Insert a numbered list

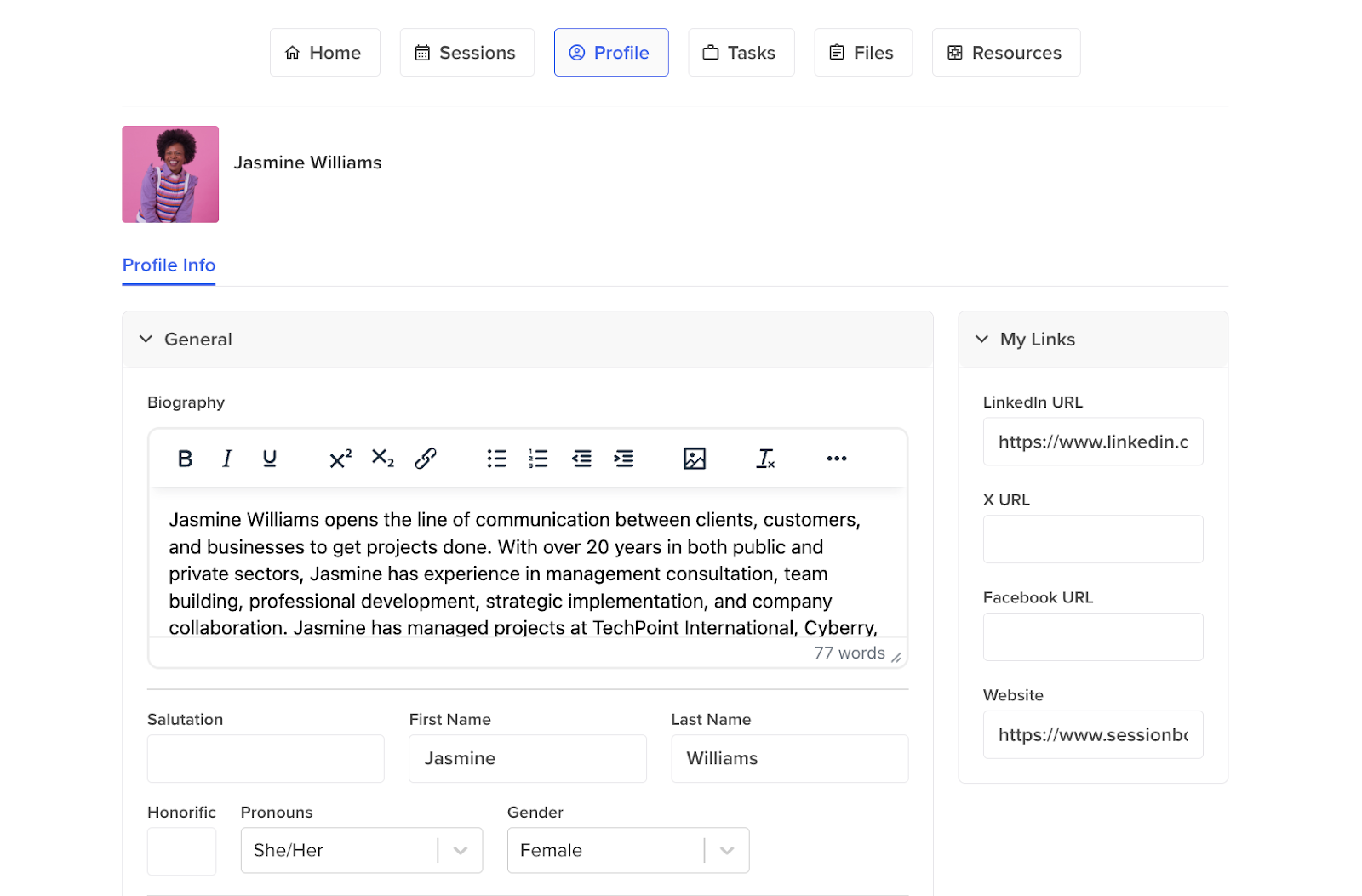point(538,459)
